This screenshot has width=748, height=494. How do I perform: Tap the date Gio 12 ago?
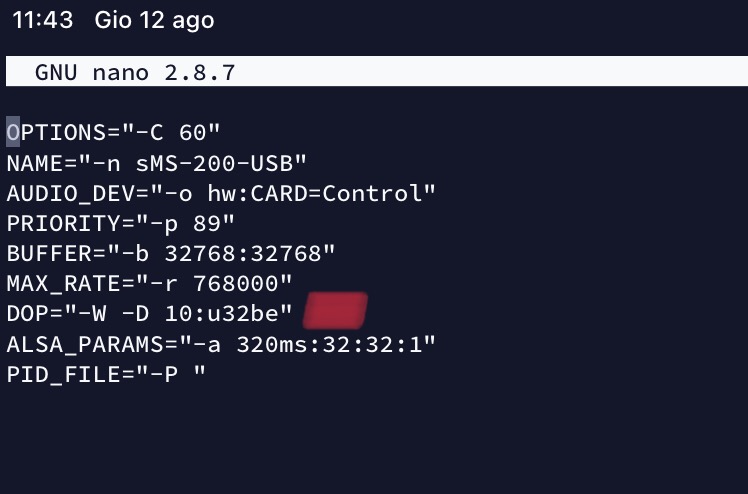pos(154,20)
